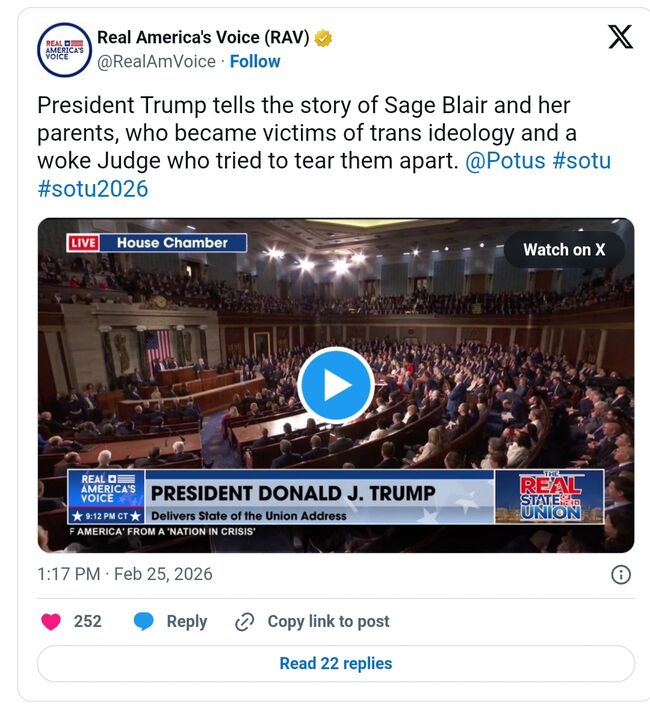Screen dimensions: 650x704
Task: Open the #sotu hashtag
Action: coord(581,161)
